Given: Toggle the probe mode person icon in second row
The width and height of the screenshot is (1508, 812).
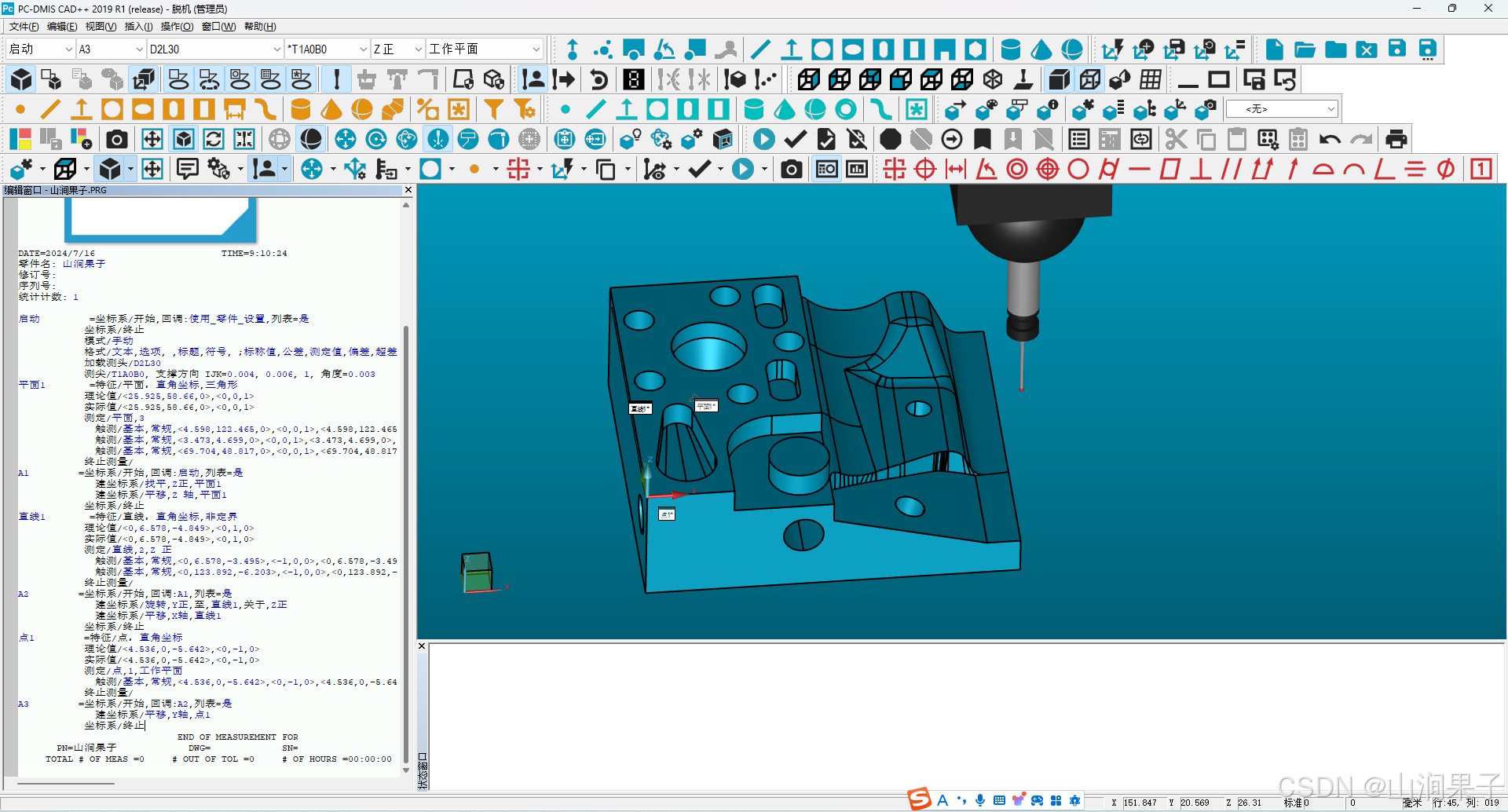Looking at the screenshot, I should click(x=533, y=79).
